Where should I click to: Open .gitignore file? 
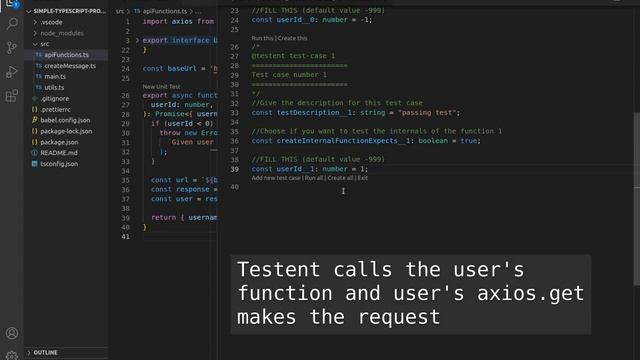click(x=54, y=98)
